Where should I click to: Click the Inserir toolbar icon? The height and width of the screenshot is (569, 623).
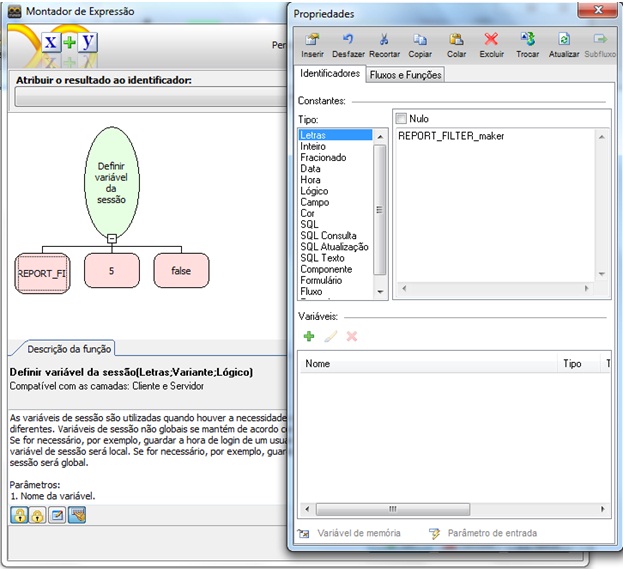pyautogui.click(x=312, y=39)
